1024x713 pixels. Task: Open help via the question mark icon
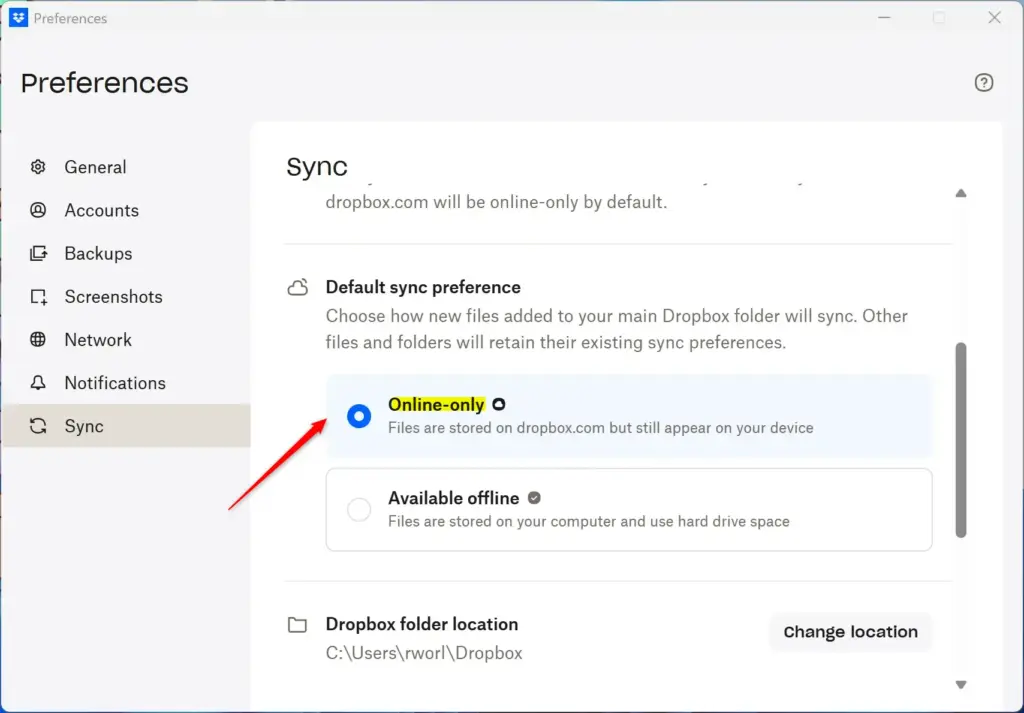point(984,83)
